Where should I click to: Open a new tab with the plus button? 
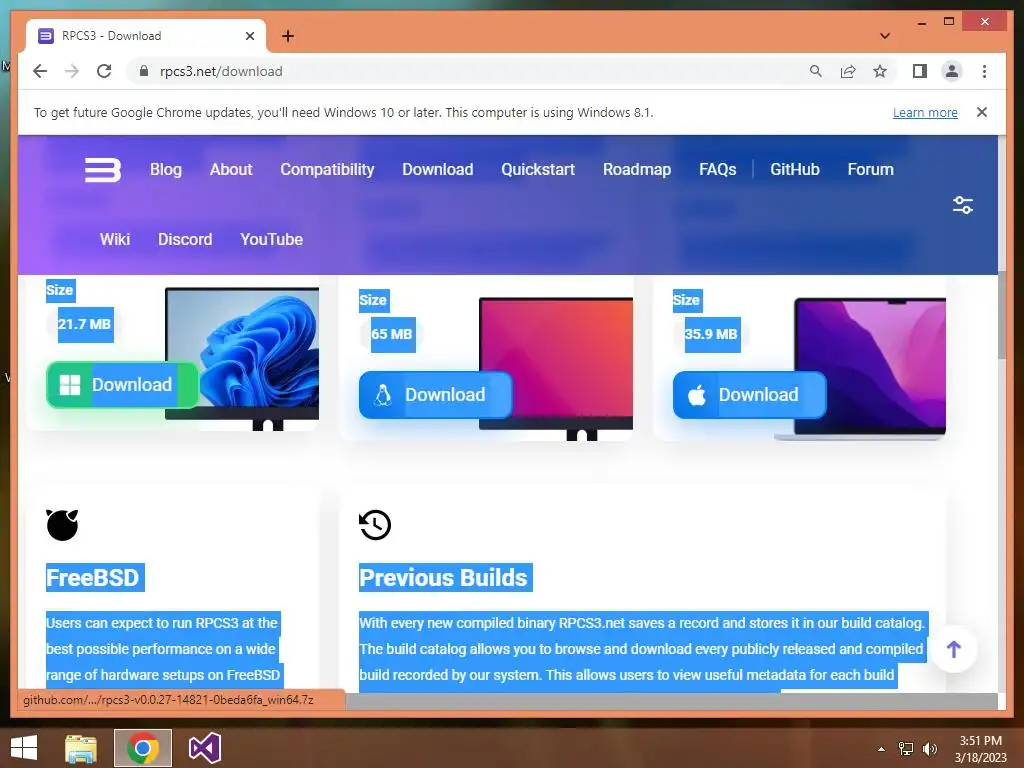coord(288,36)
